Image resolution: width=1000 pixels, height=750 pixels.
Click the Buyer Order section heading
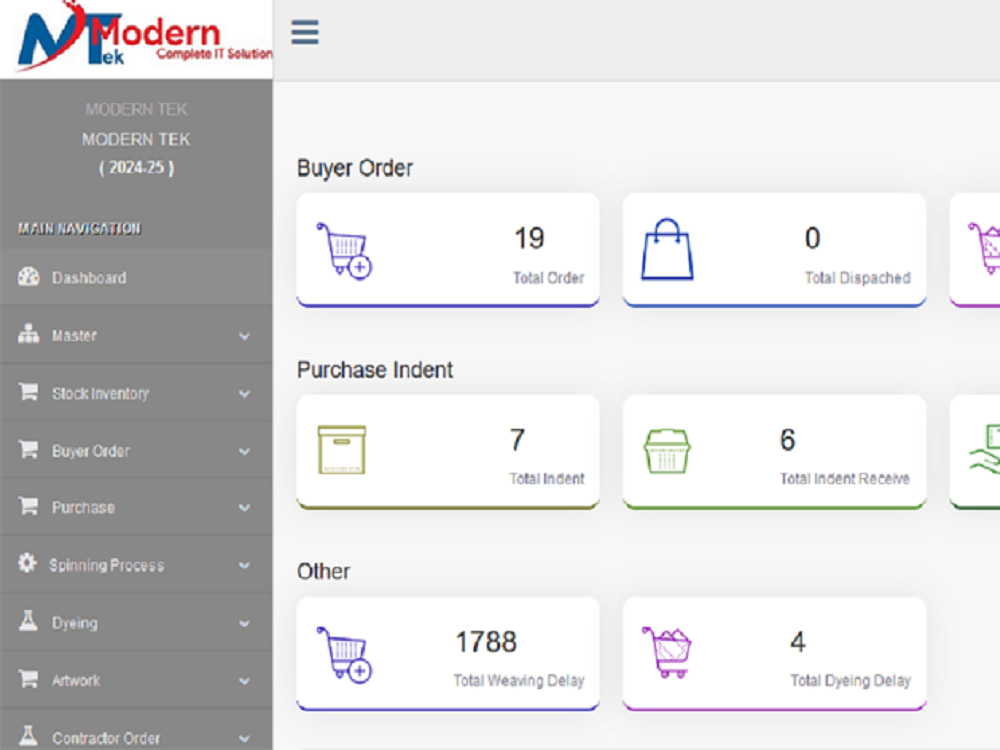[x=355, y=168]
